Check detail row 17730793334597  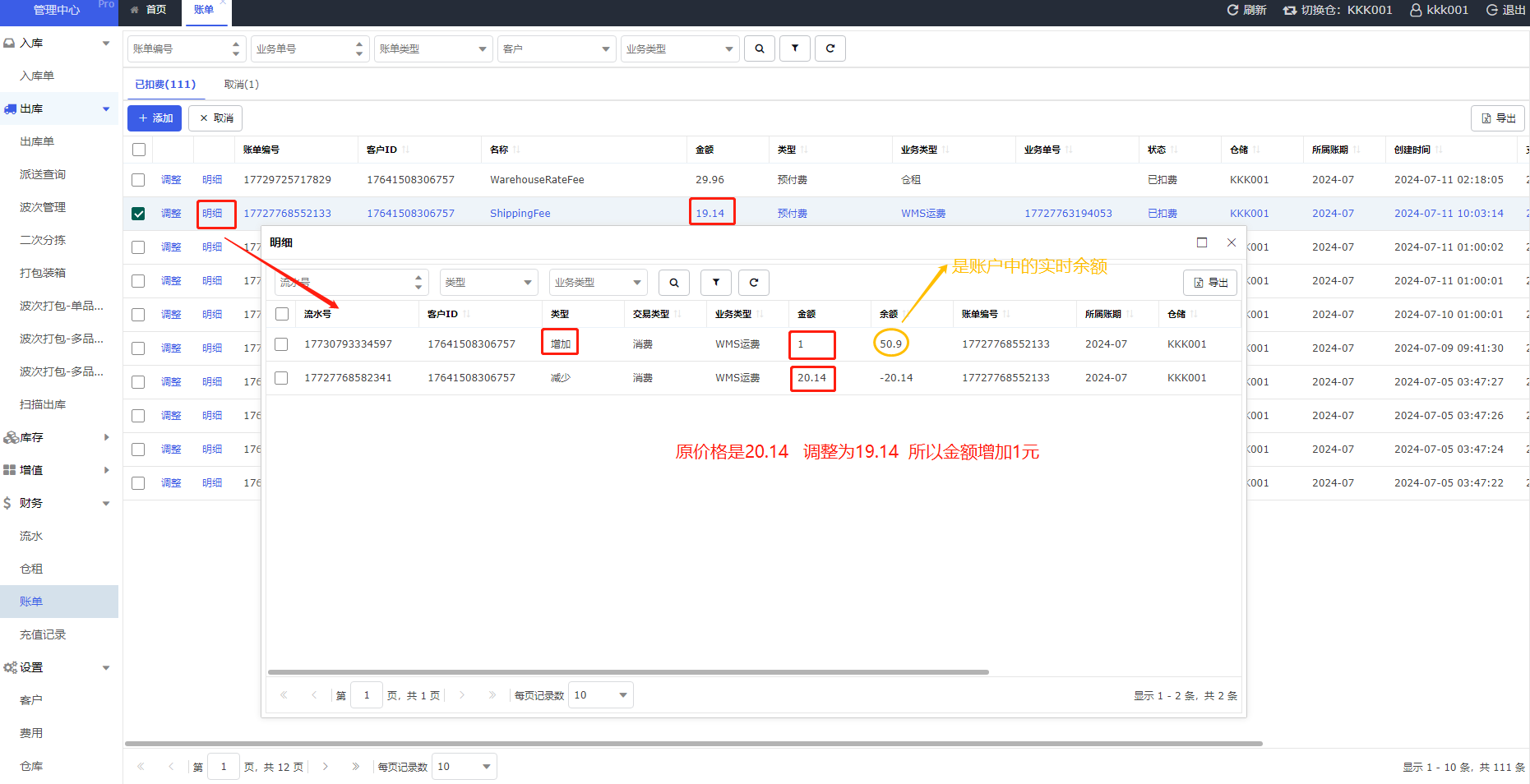click(281, 344)
